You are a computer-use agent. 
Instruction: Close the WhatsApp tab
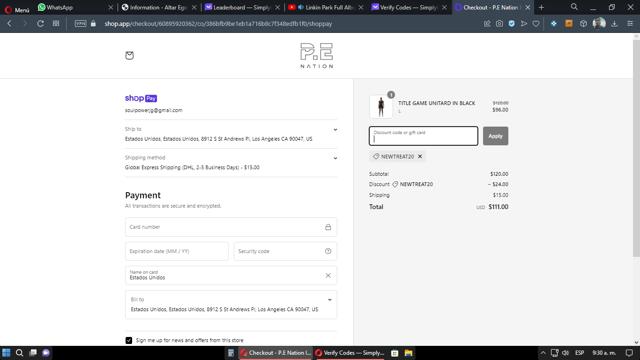point(111,7)
